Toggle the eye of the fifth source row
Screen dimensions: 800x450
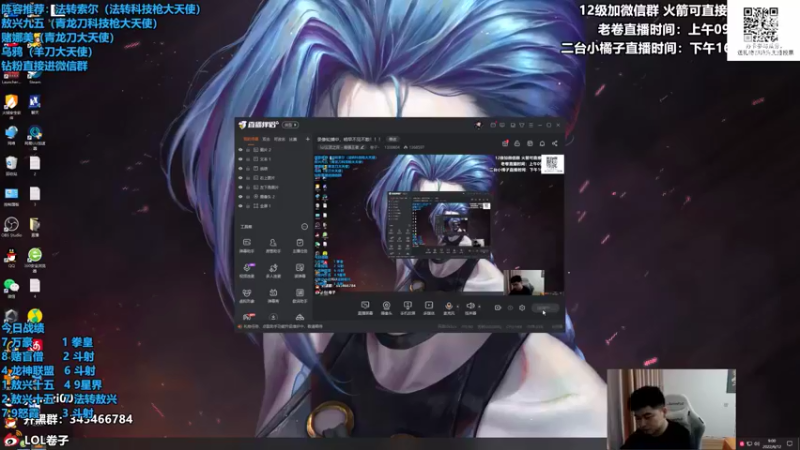click(x=240, y=187)
